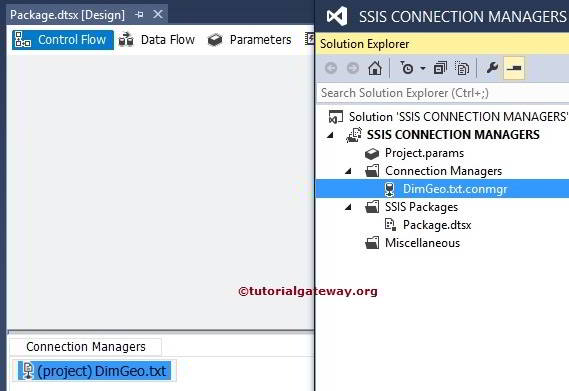Collapse the SSIS Packages folder
Viewport: 569px width, 391px height.
[348, 207]
